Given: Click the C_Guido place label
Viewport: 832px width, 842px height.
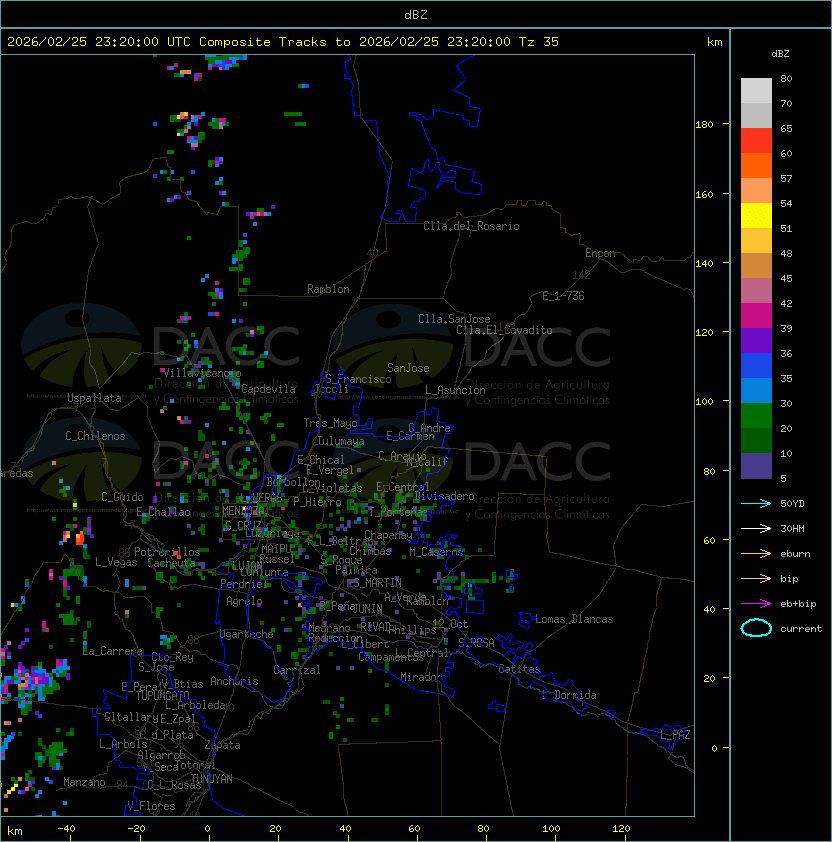Looking at the screenshot, I should [122, 497].
